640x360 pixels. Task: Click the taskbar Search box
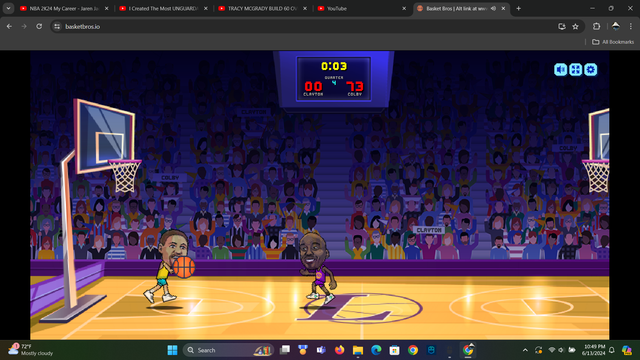[228, 350]
